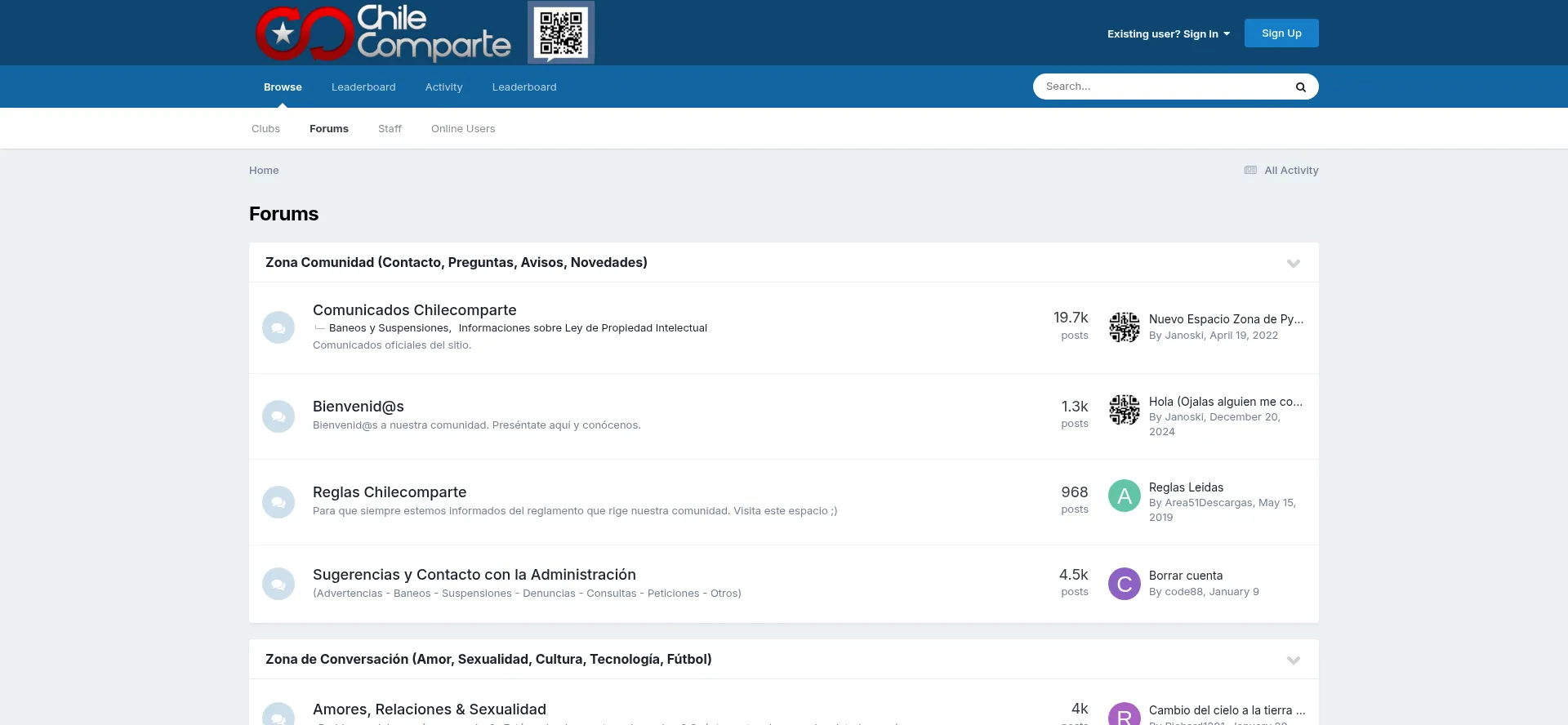Viewport: 1568px width, 725px height.
Task: Click the Chile Comparte logo
Action: 383,33
